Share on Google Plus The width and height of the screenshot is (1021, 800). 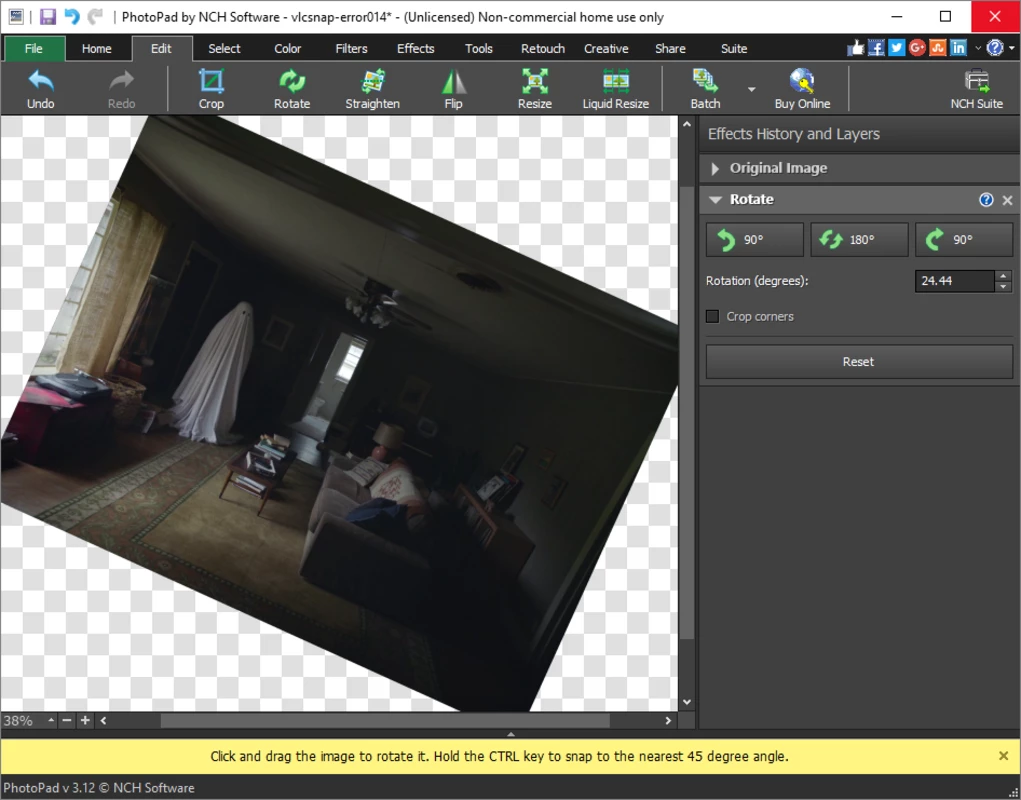[917, 48]
